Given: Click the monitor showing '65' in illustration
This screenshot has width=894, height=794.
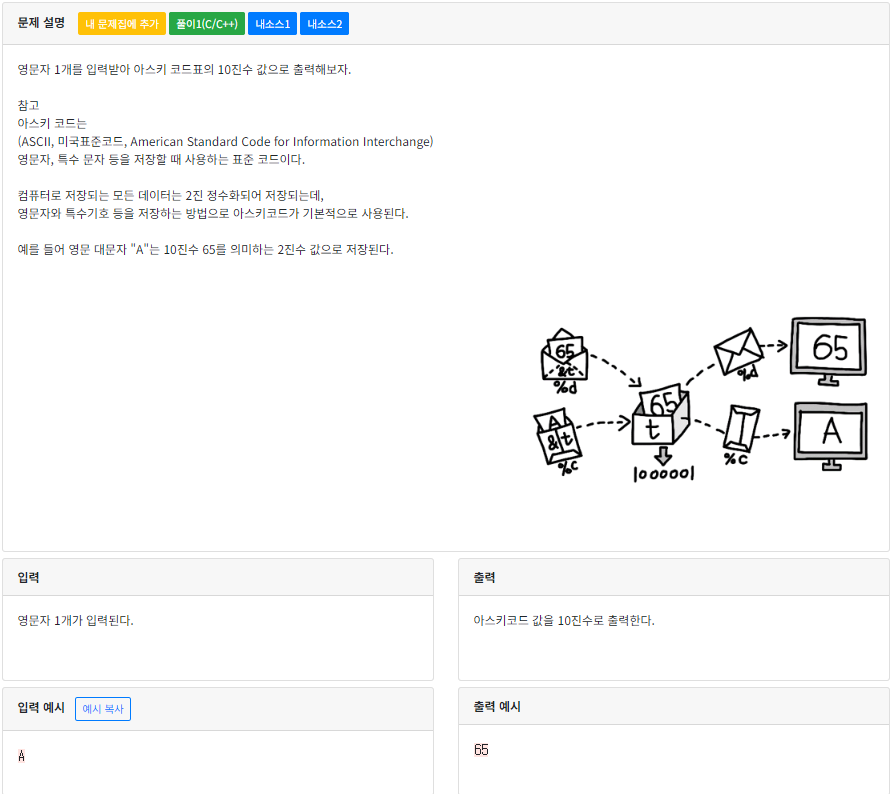Looking at the screenshot, I should point(829,348).
